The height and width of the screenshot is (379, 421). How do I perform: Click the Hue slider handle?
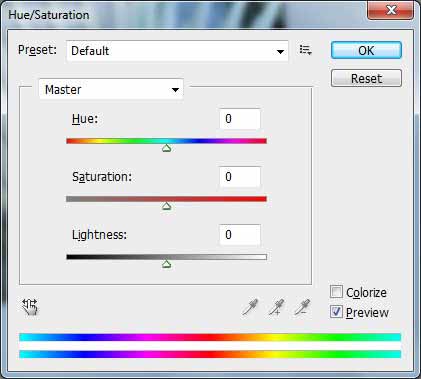tap(167, 148)
